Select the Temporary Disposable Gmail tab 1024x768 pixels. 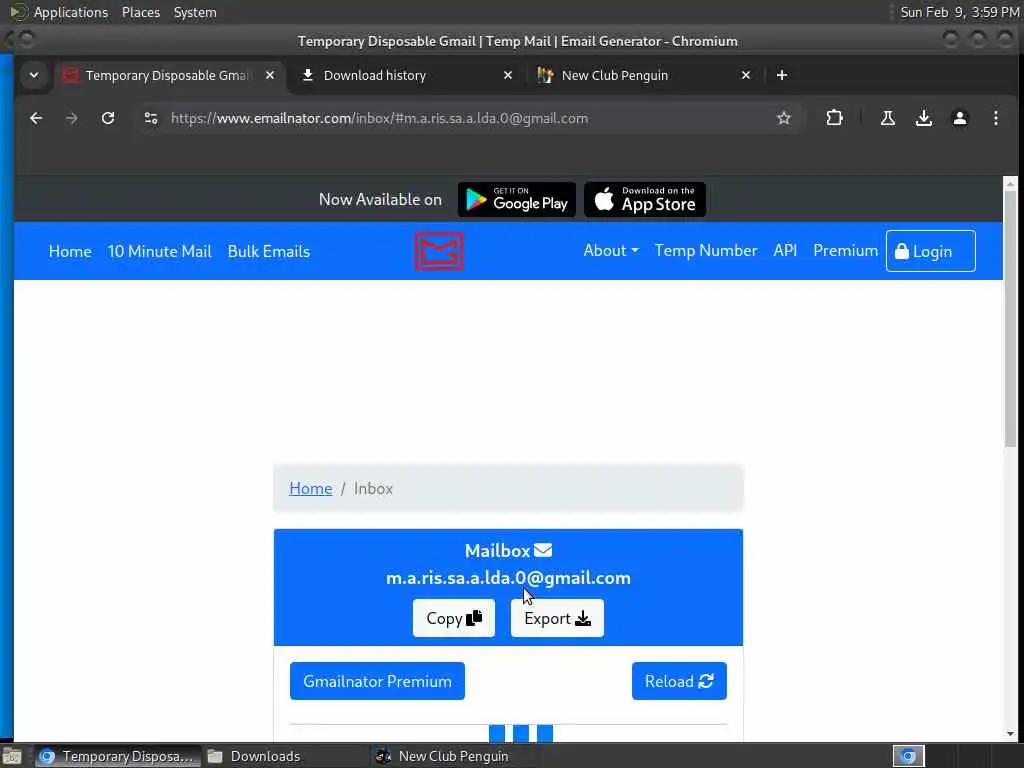coord(170,75)
